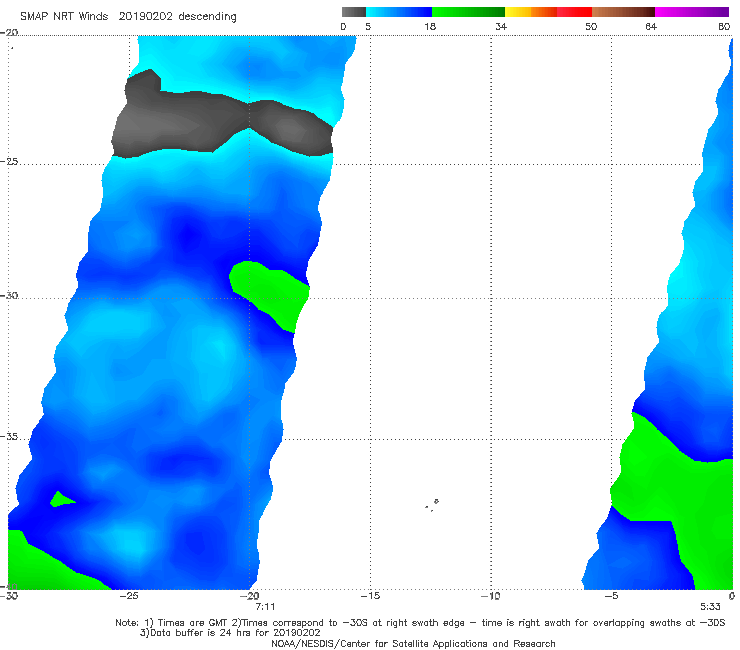Screen dimensions: 740x650
Task: Click the note line beginning 'Note: 1) Times are GMT'
Action: coord(420,623)
